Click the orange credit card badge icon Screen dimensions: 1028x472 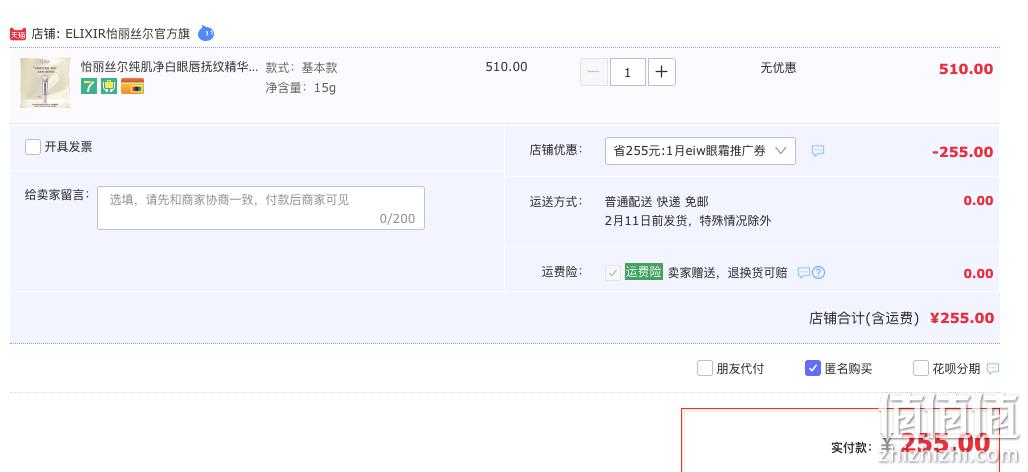click(132, 86)
